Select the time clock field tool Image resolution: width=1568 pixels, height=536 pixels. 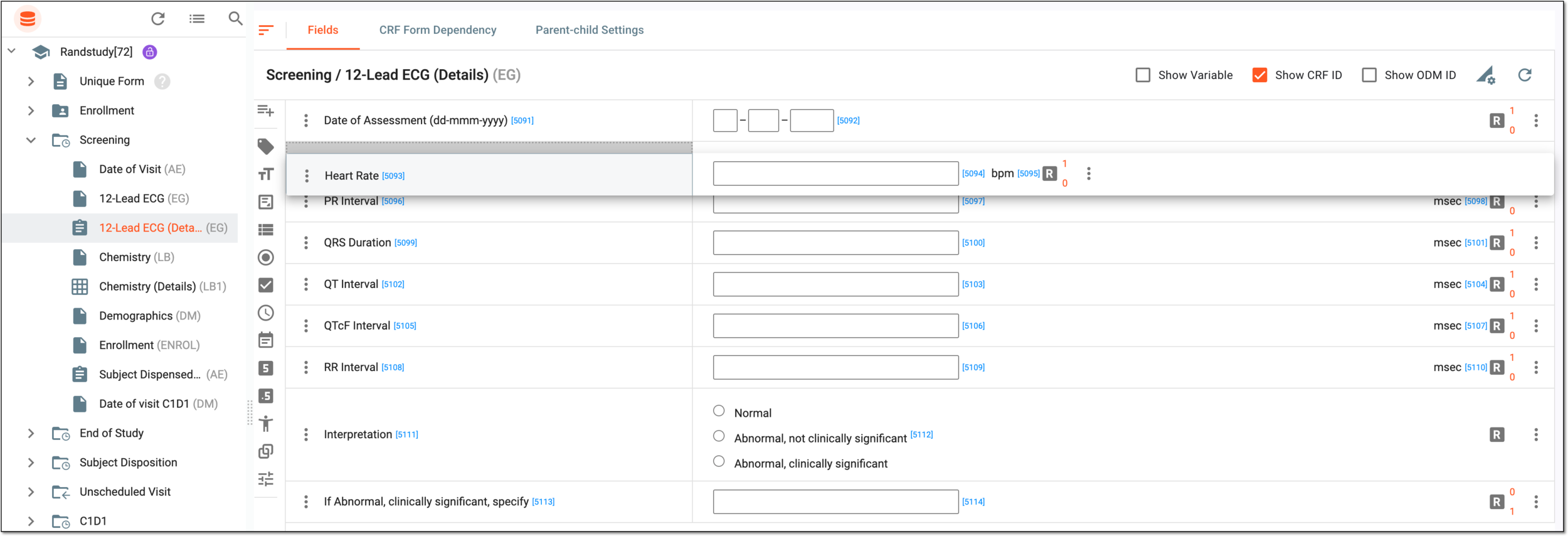pos(266,313)
